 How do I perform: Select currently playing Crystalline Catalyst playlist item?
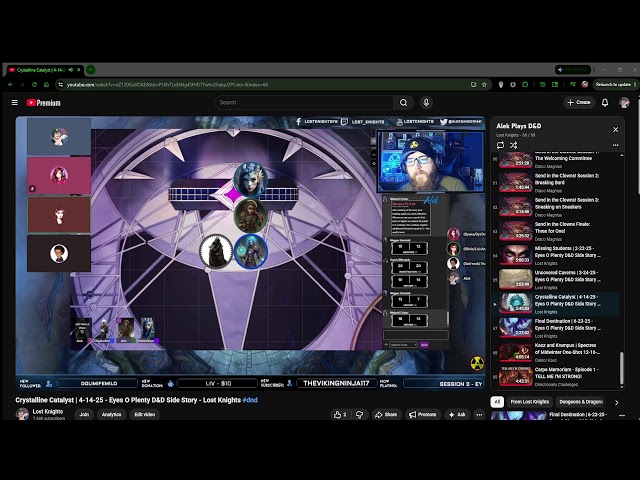pos(556,304)
